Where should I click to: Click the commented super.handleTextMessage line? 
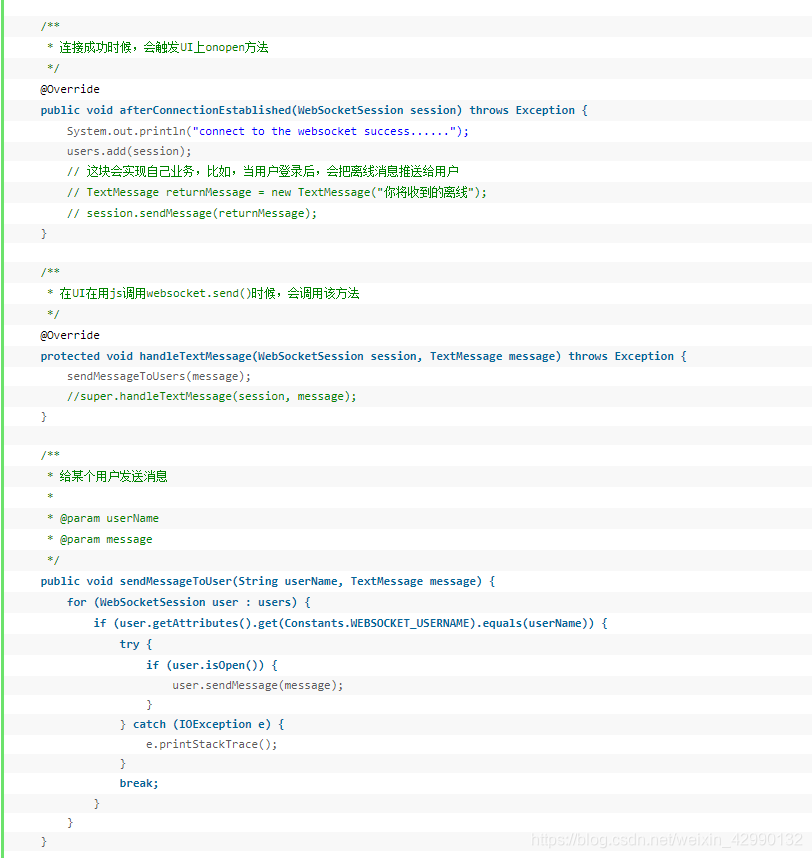211,397
